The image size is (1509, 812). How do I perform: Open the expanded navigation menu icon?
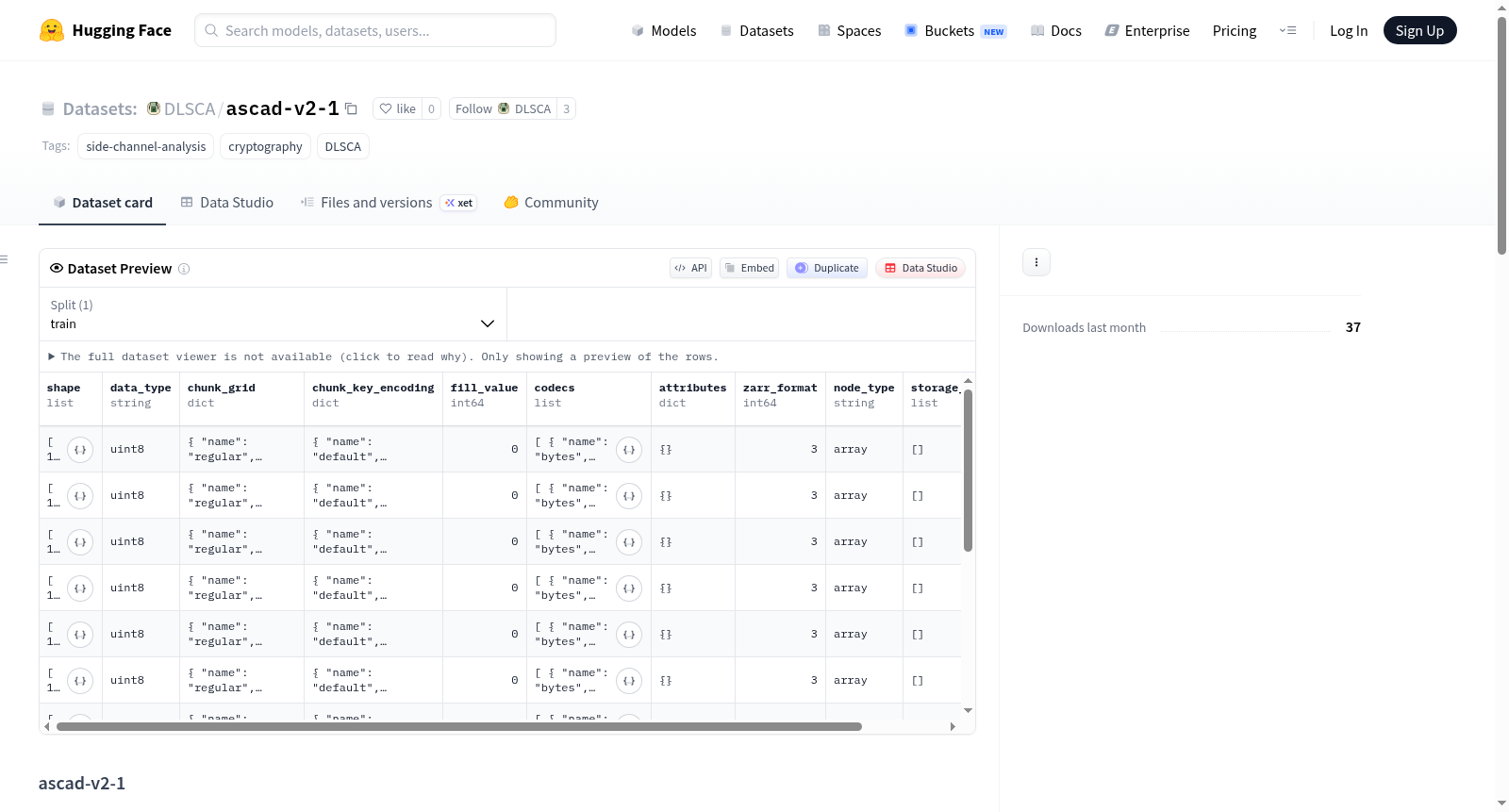pyautogui.click(x=1287, y=30)
